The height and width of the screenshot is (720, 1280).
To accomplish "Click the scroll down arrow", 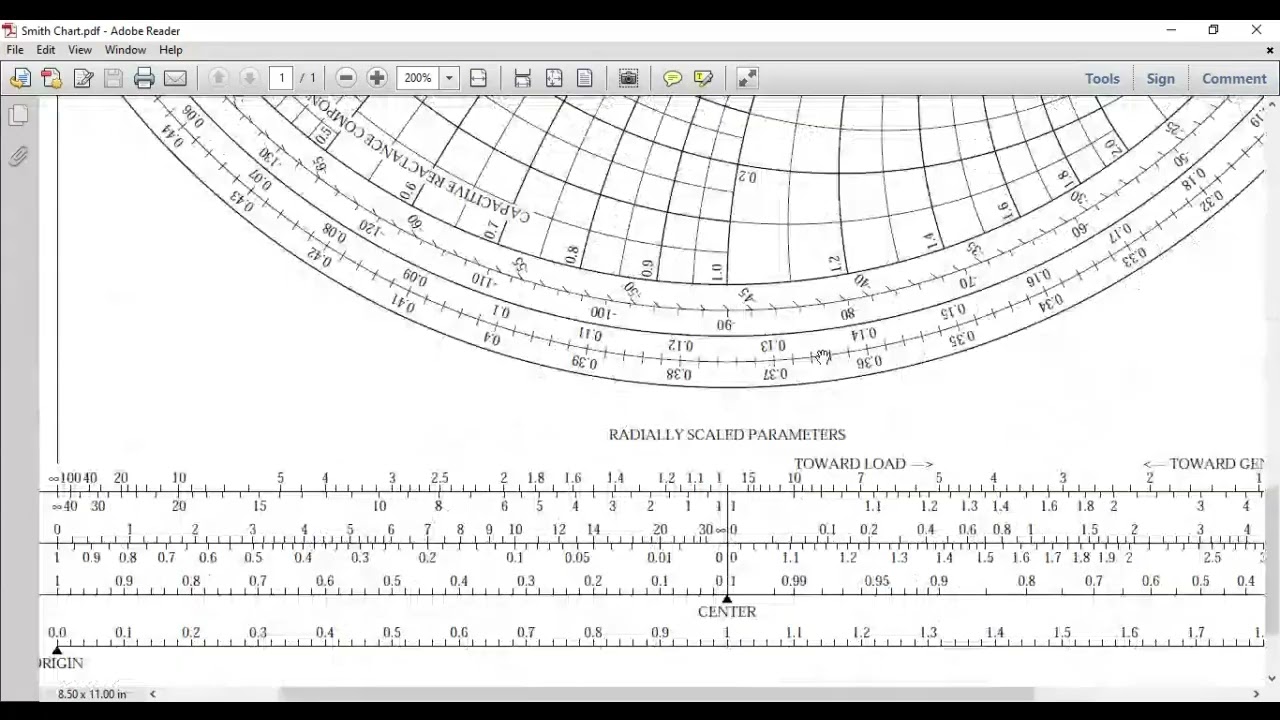I will pyautogui.click(x=1272, y=678).
